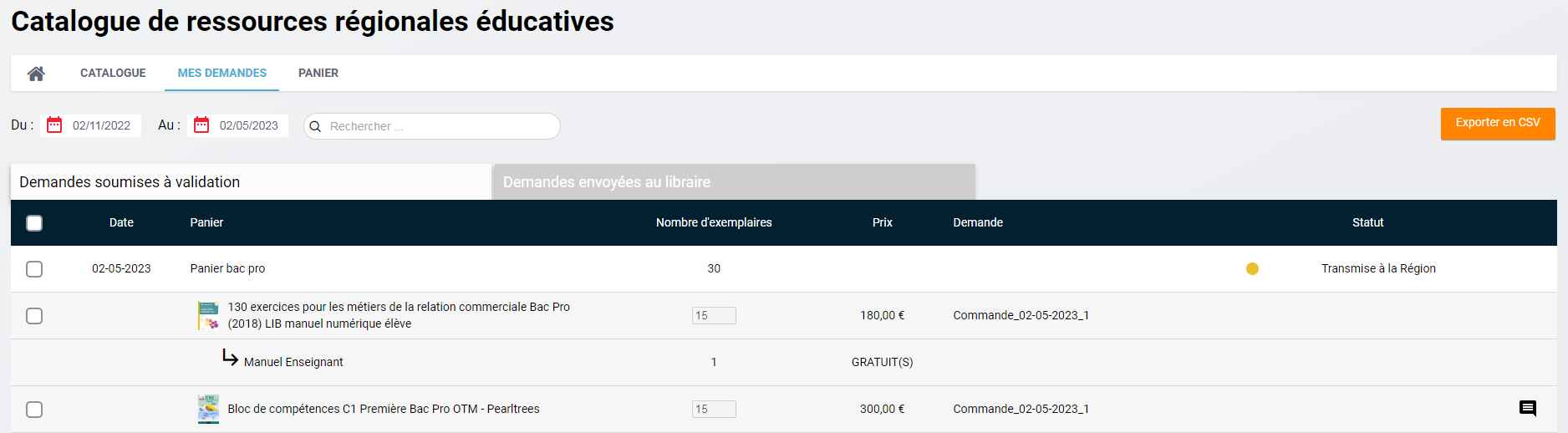Check the Panier bac pro row checkbox
Screen dimensions: 1568x433
[x=34, y=269]
